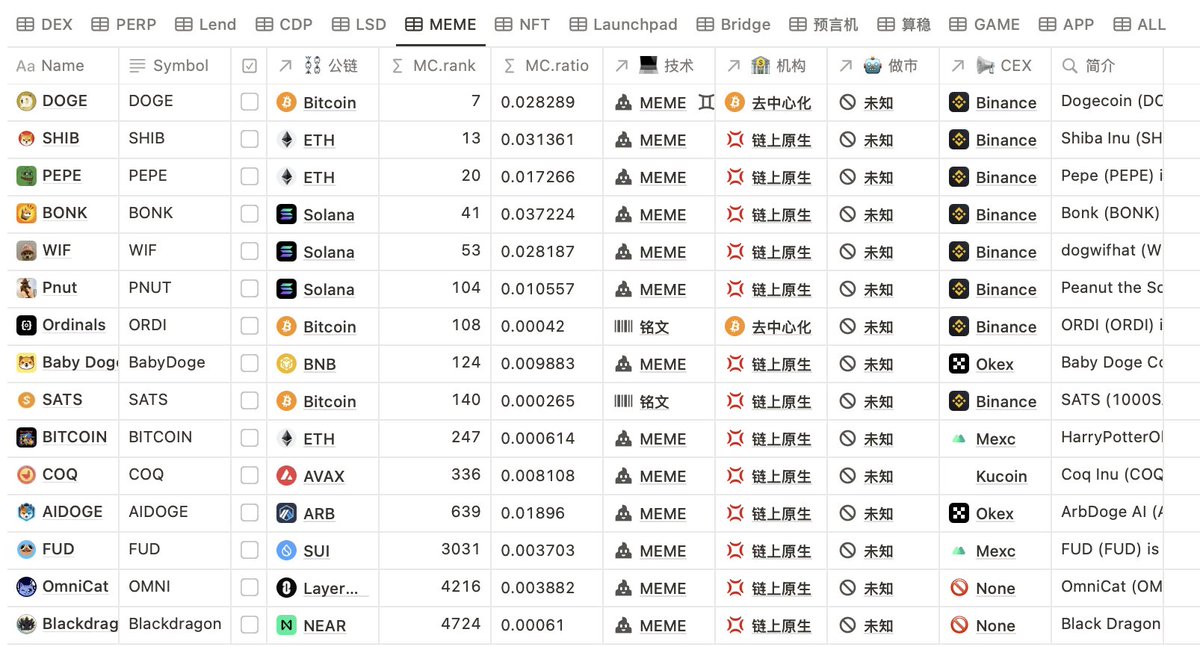Click NEAR chain icon in Blackdragon row
The width and height of the screenshot is (1200, 647).
286,625
